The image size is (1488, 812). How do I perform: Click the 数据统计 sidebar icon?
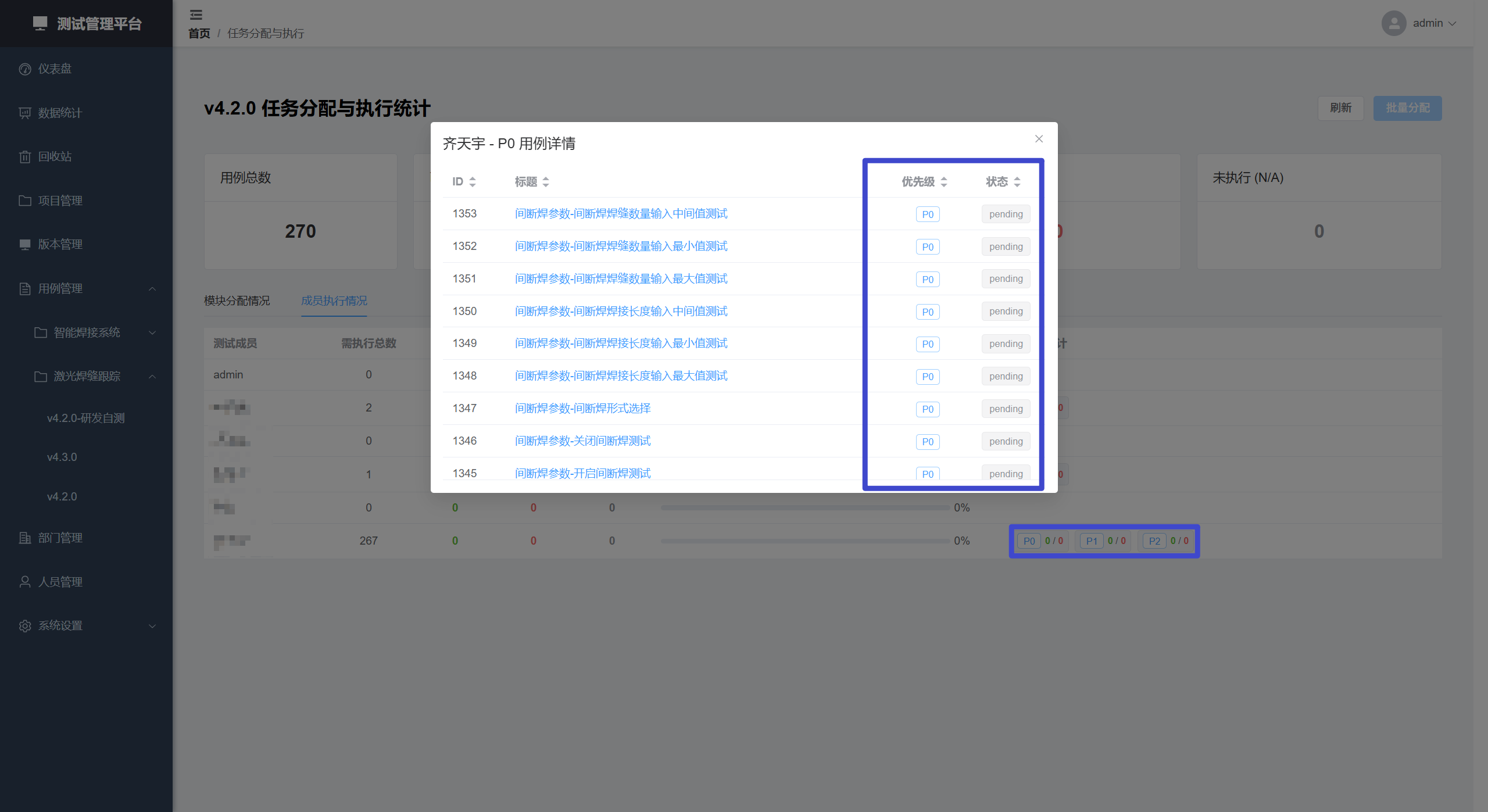tap(25, 113)
